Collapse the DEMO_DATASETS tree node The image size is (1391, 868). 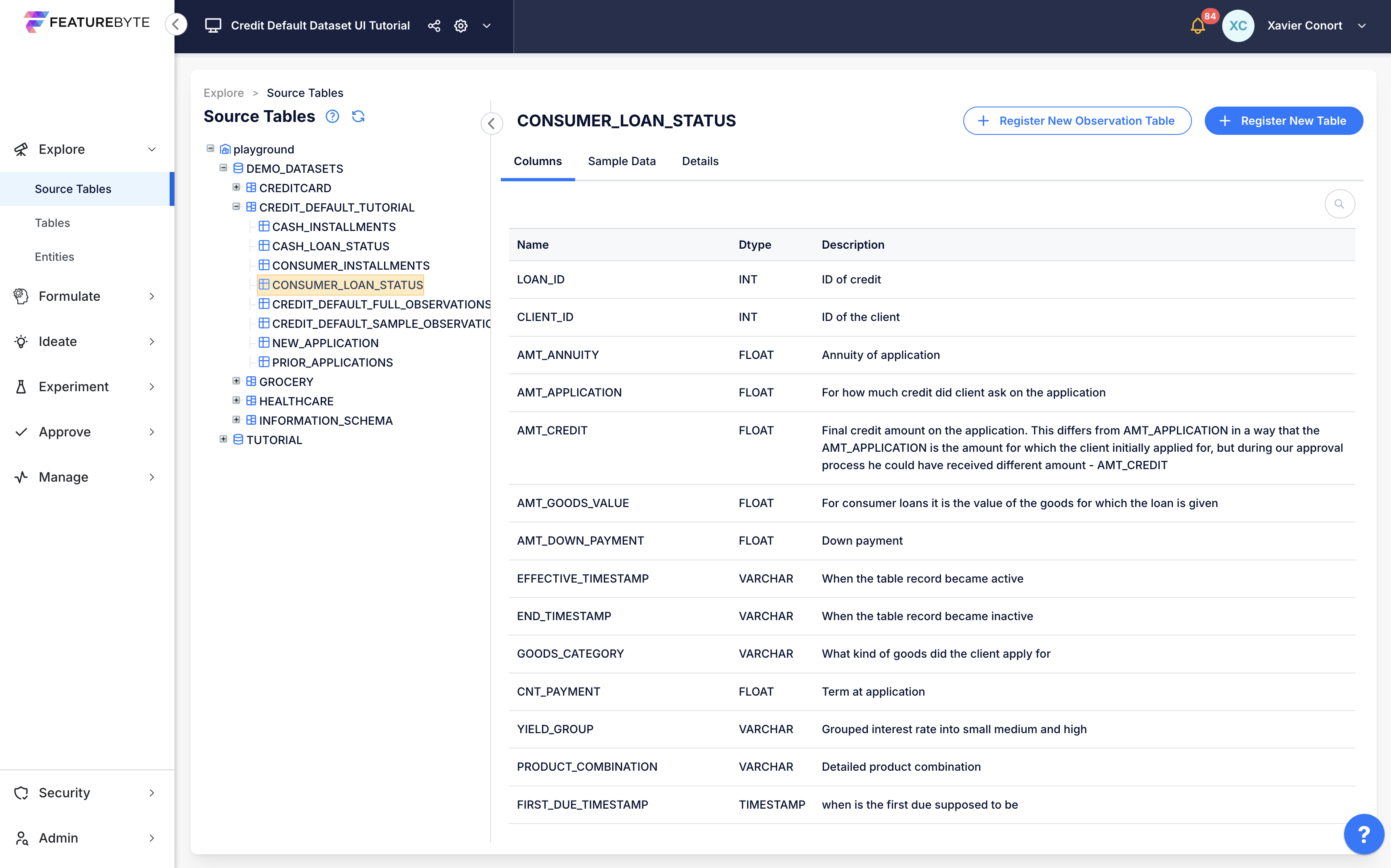(223, 168)
